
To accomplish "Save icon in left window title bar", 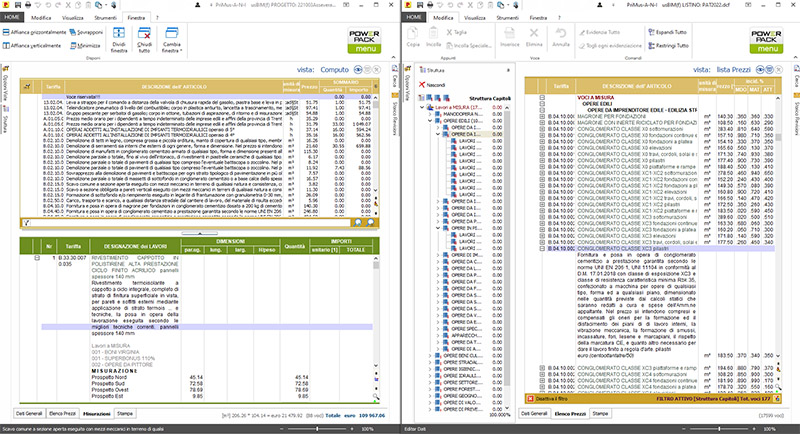I will 18,5.
